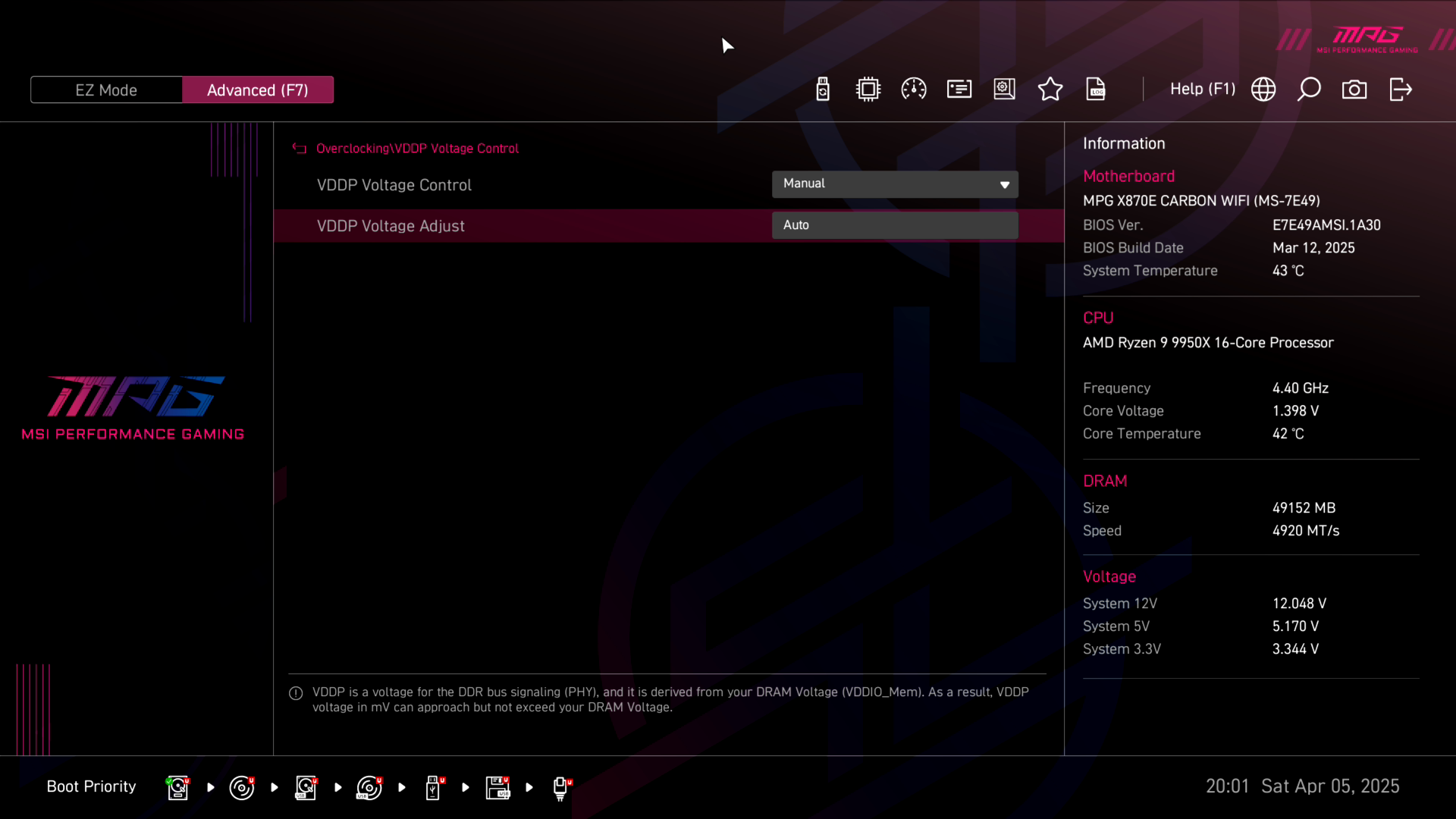
Task: Open the M-Flash USB update icon
Action: point(823,89)
